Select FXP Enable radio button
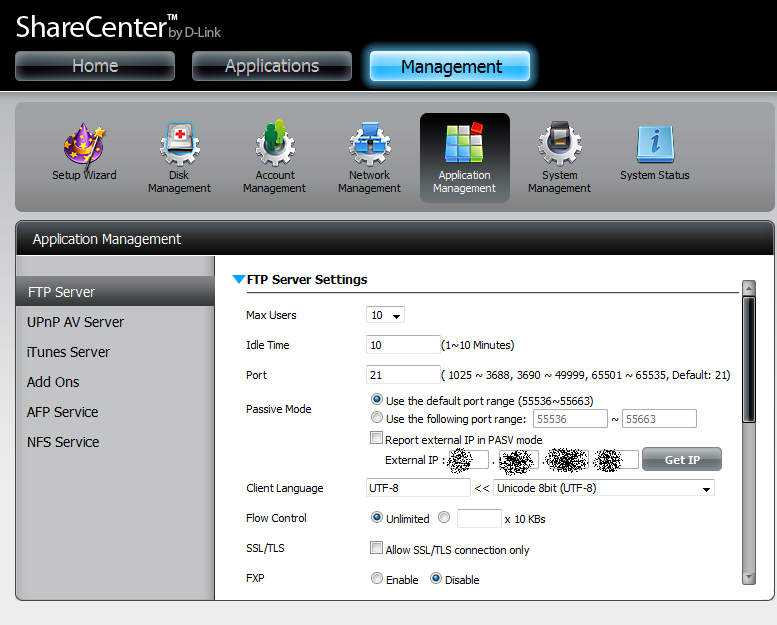777x625 pixels. 377,578
